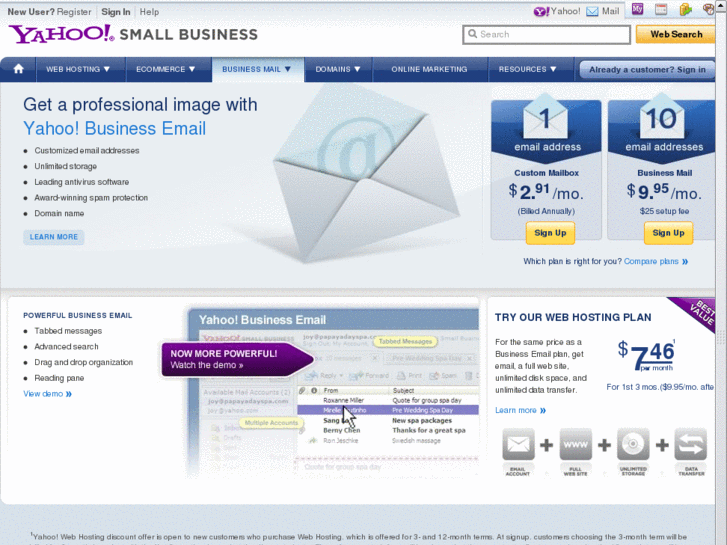The image size is (727, 545).
Task: Click the purple My Yahoo icon
Action: pos(638,9)
